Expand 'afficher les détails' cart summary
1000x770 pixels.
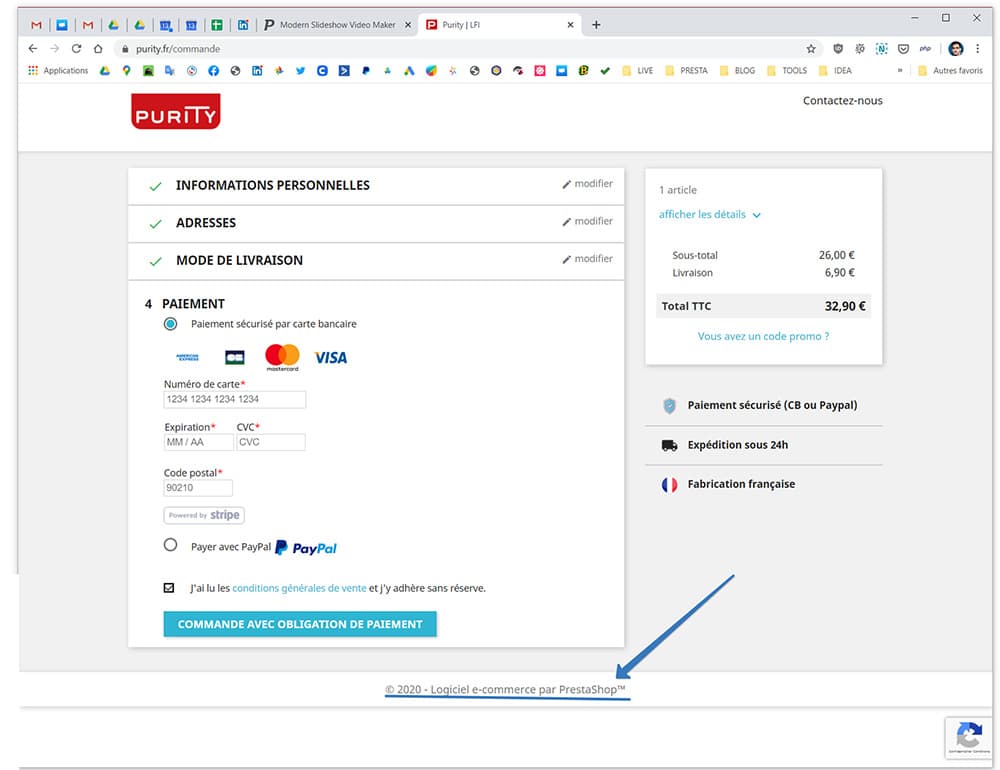[x=709, y=215]
